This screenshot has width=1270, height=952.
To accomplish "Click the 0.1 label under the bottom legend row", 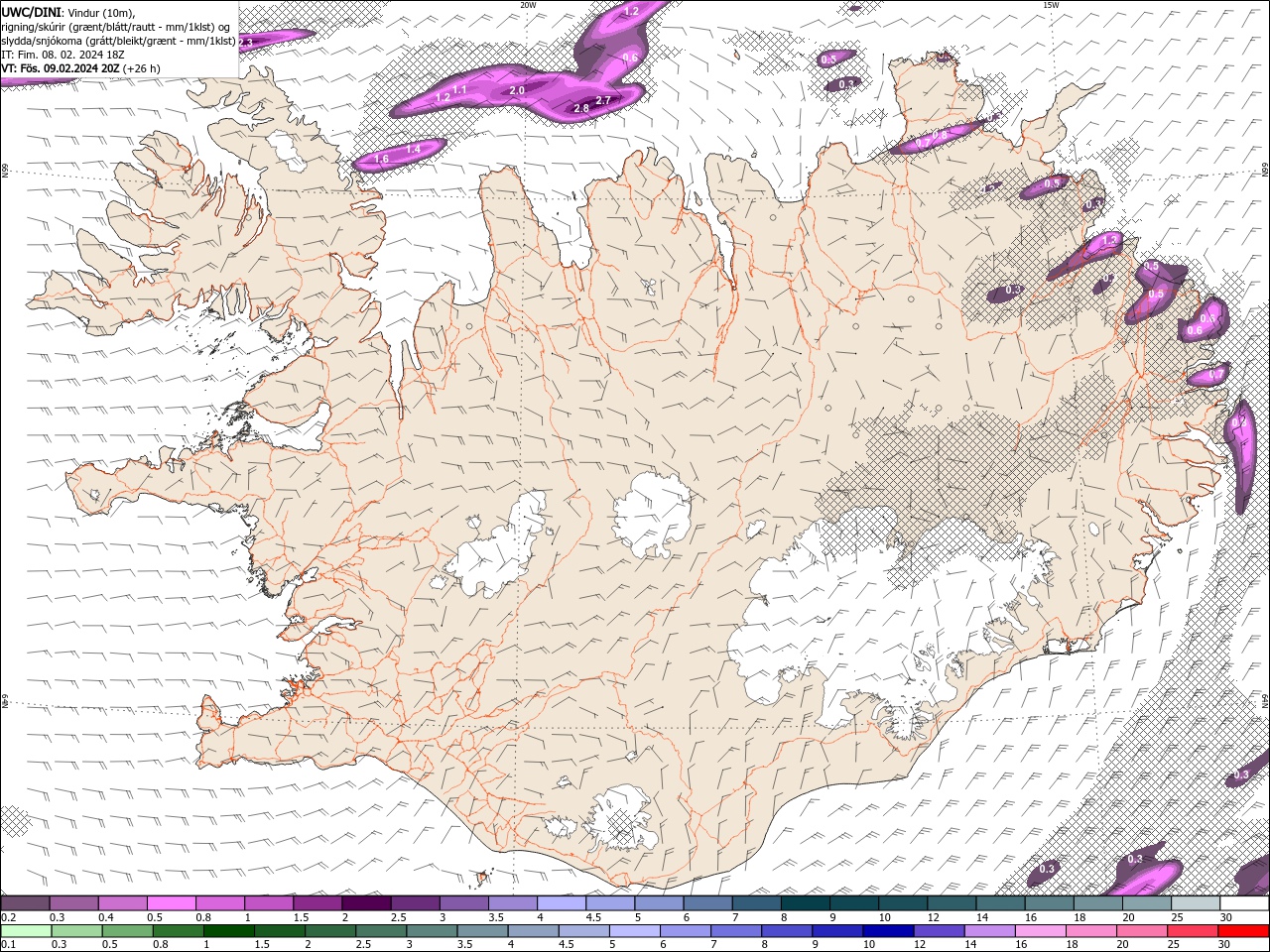I will [7, 945].
